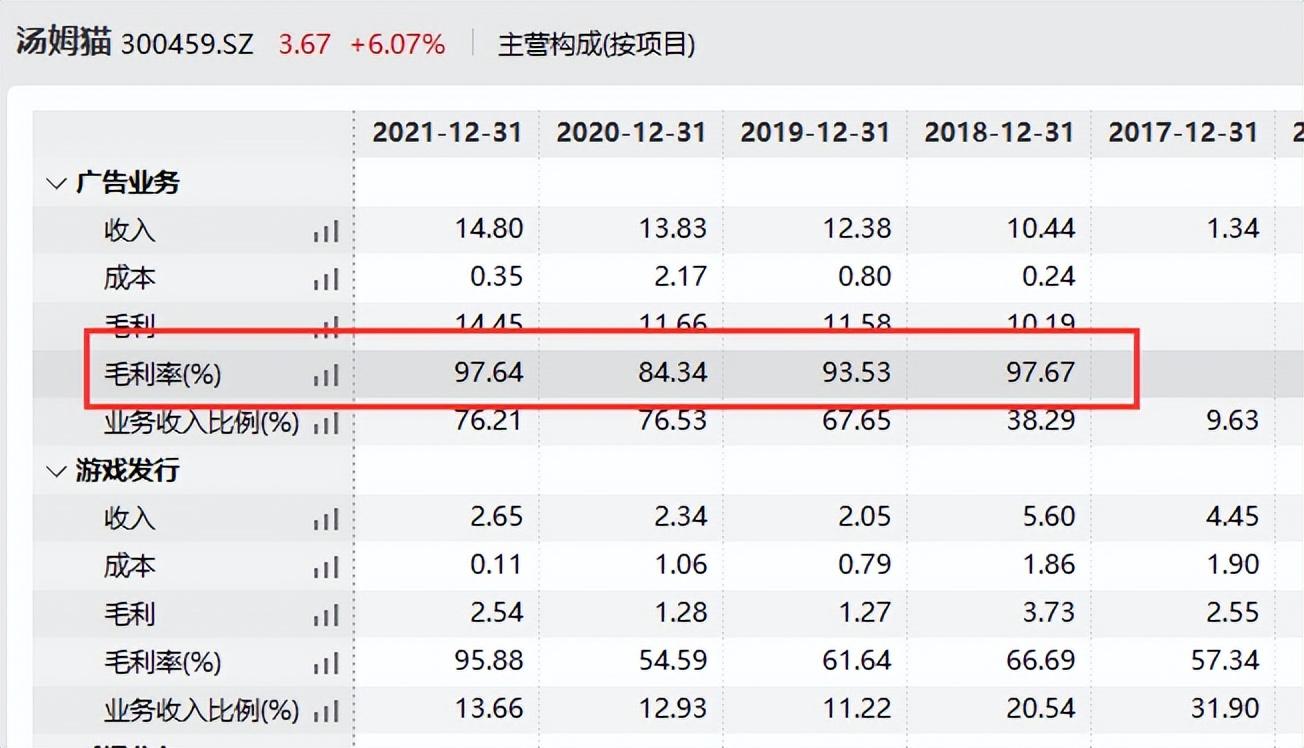
Task: Collapse the 广告业务 section
Action: [56, 183]
